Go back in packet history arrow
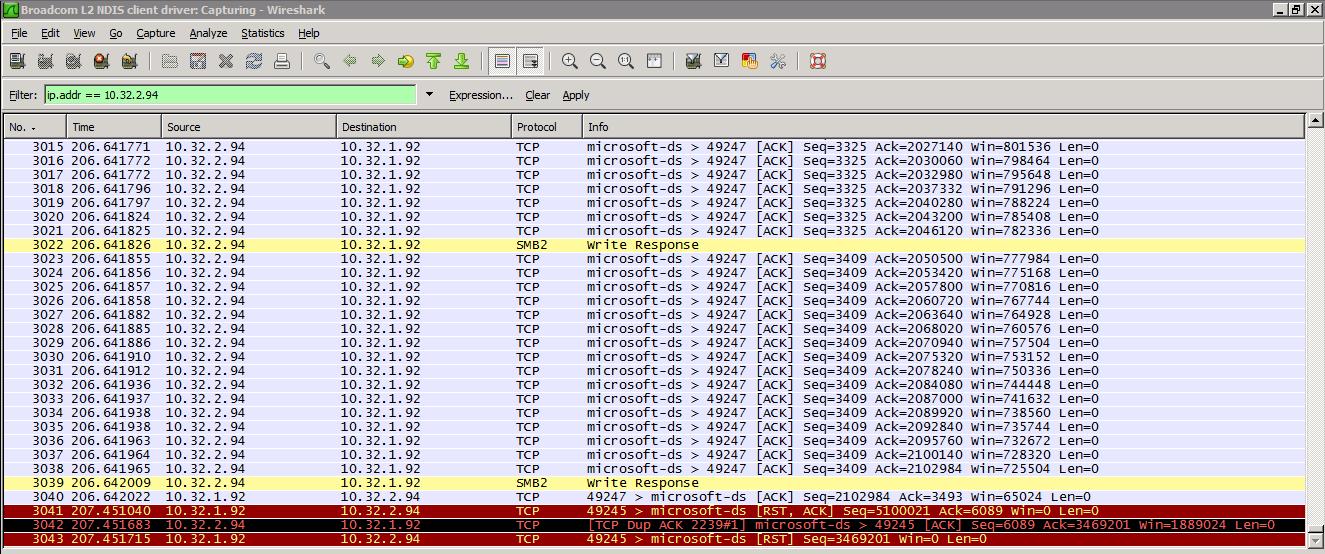Image resolution: width=1325 pixels, height=554 pixels. coord(349,61)
